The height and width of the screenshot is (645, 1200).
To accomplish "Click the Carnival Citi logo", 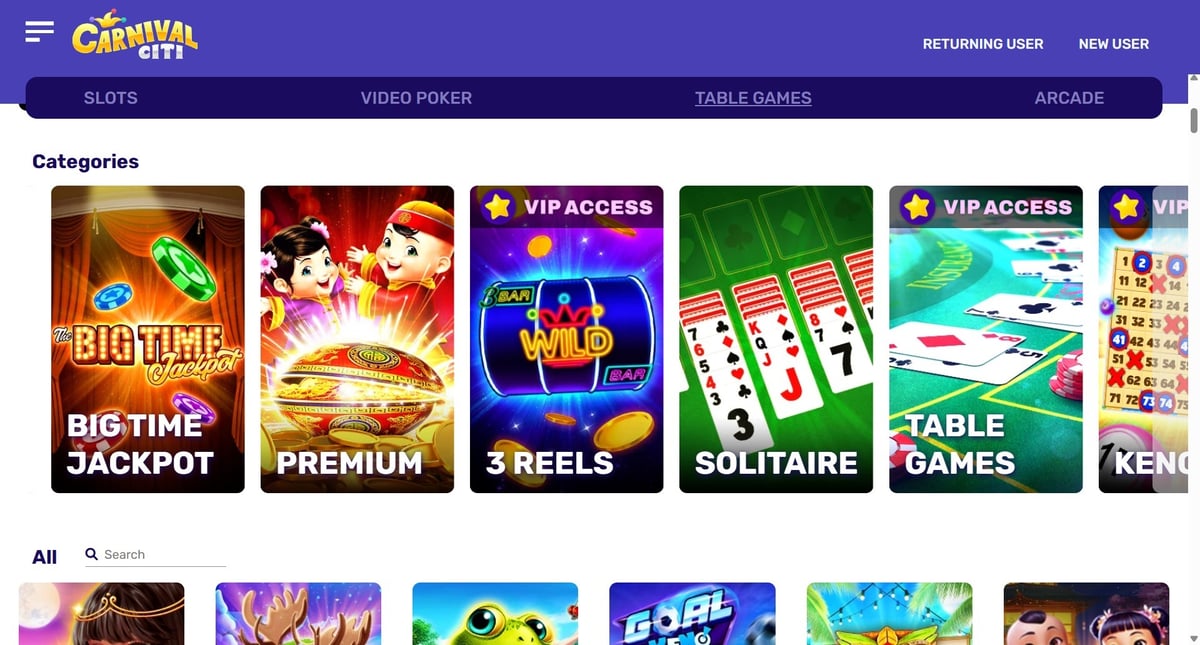I will pyautogui.click(x=135, y=37).
